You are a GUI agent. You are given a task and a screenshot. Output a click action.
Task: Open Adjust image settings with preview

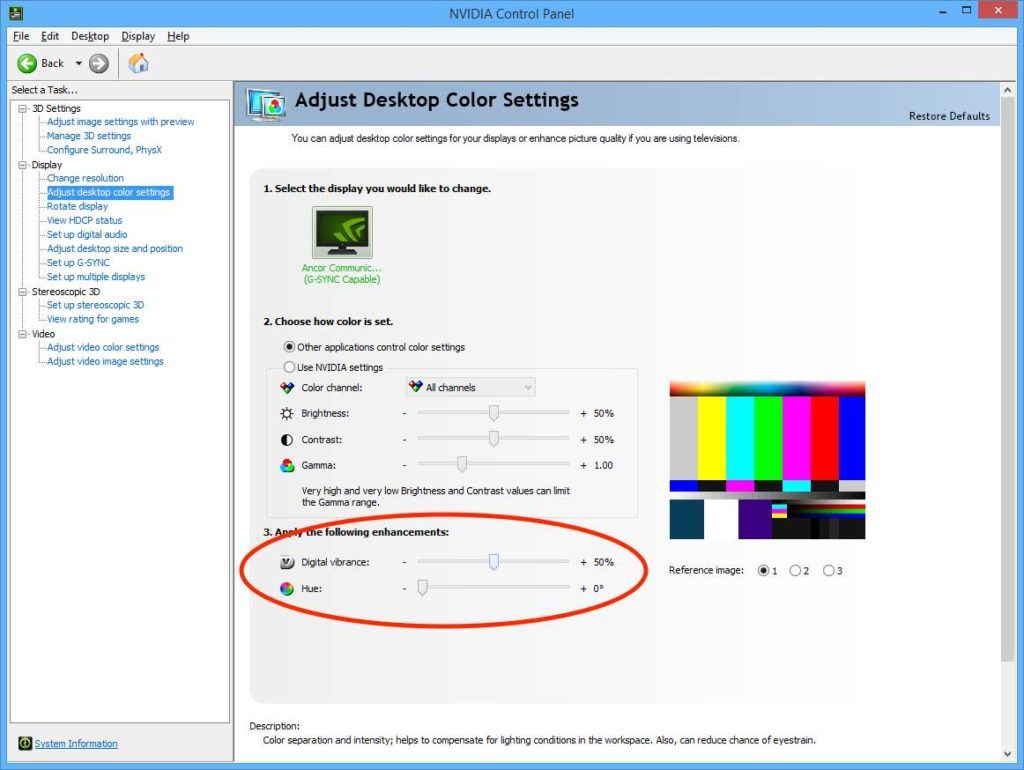click(120, 121)
